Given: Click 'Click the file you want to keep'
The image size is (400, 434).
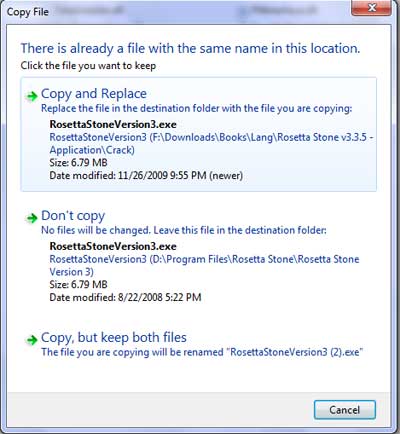Looking at the screenshot, I should [x=88, y=66].
